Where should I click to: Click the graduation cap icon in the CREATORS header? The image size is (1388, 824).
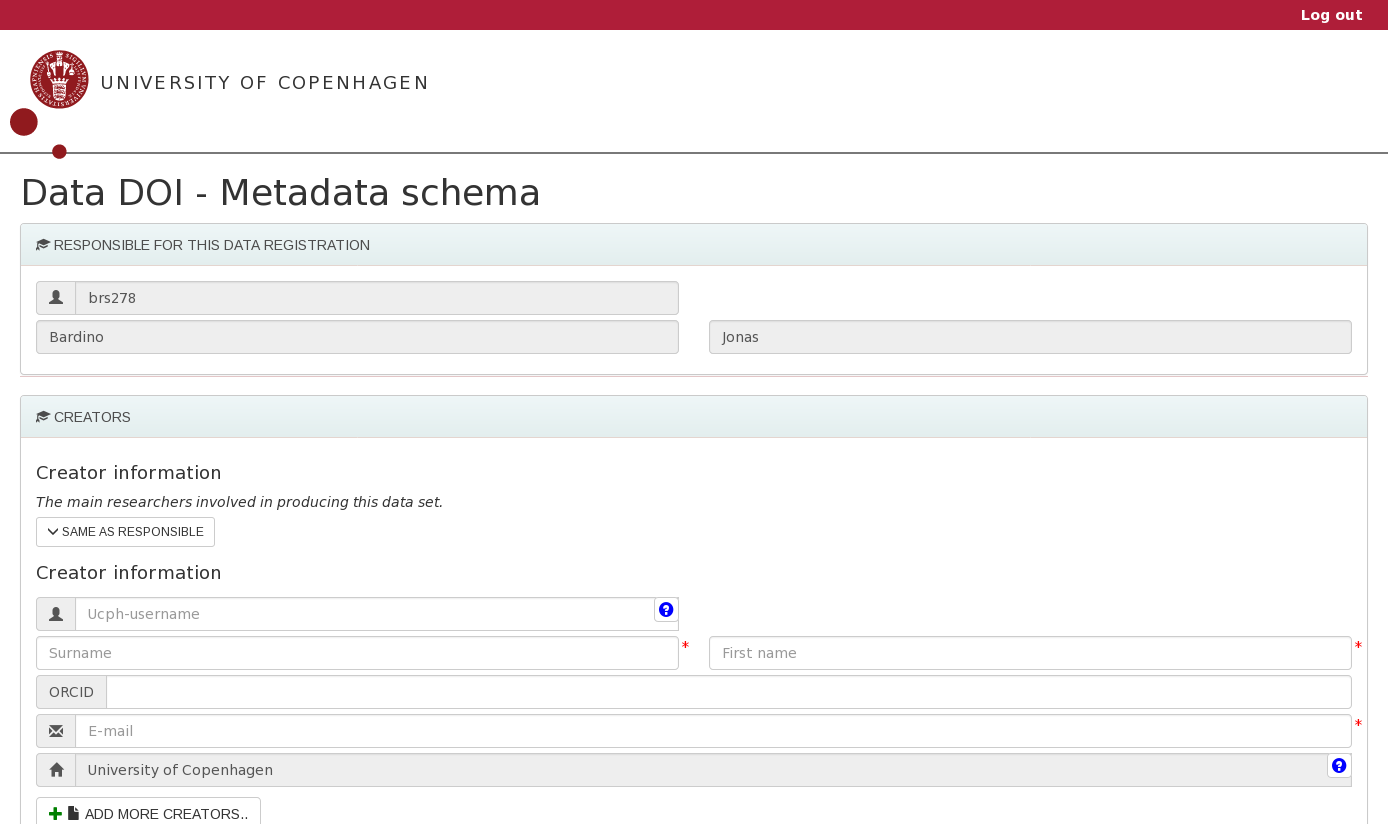pos(43,416)
